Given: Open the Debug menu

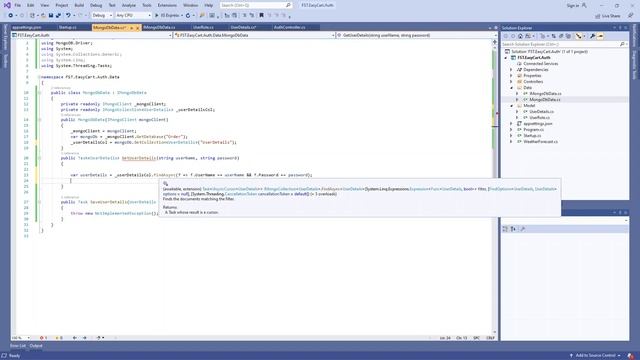Looking at the screenshot, I should pyautogui.click(x=96, y=5).
